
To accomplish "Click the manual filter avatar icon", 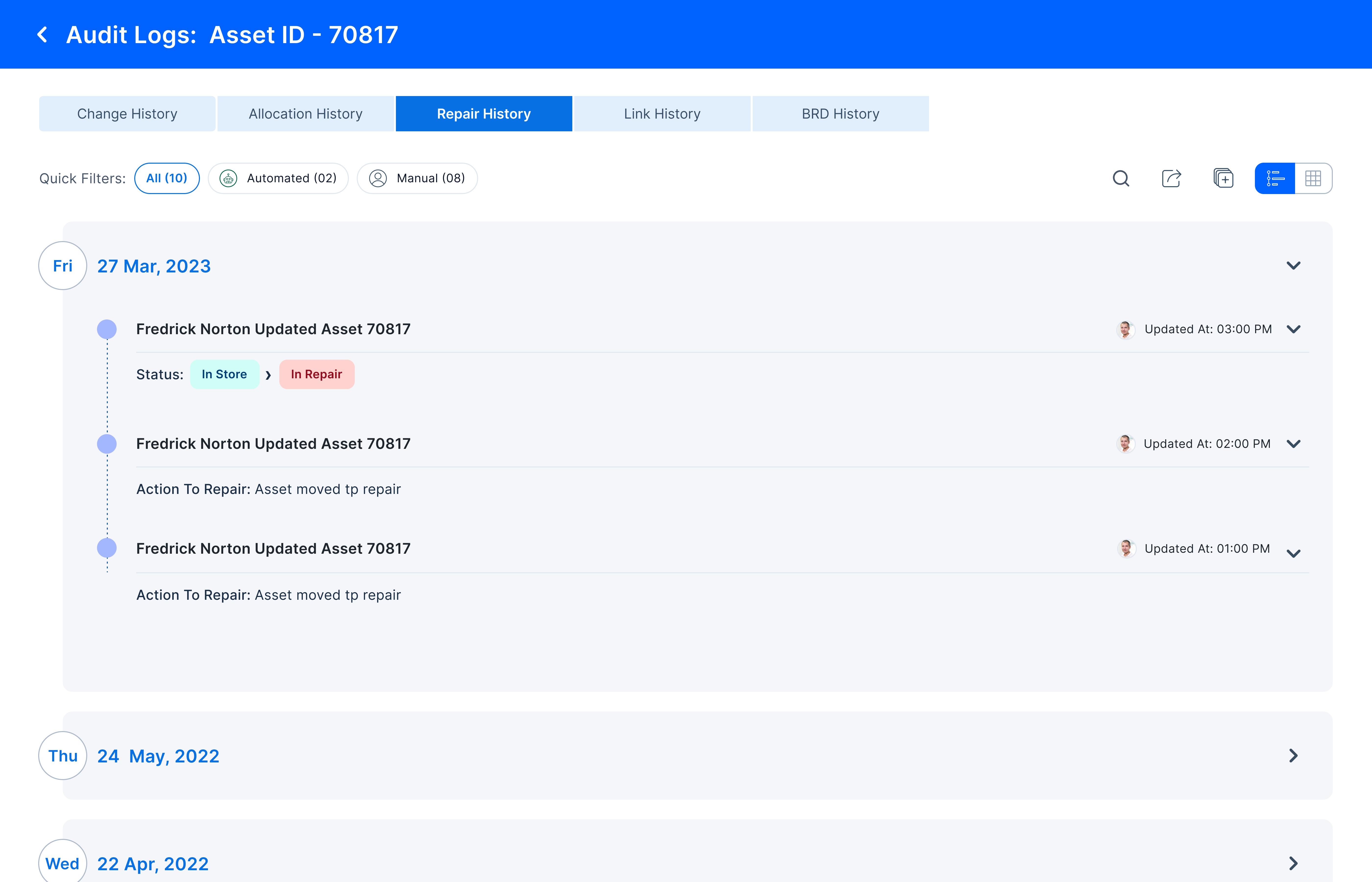I will (x=378, y=178).
